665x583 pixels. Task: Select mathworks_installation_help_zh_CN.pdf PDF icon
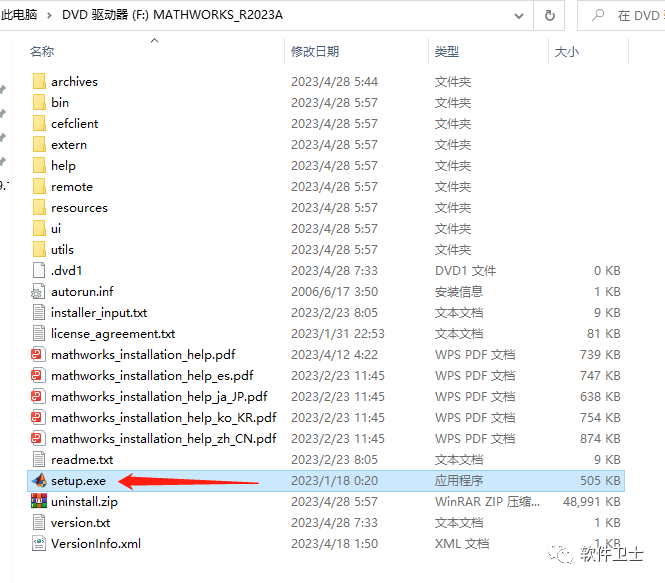click(x=37, y=438)
